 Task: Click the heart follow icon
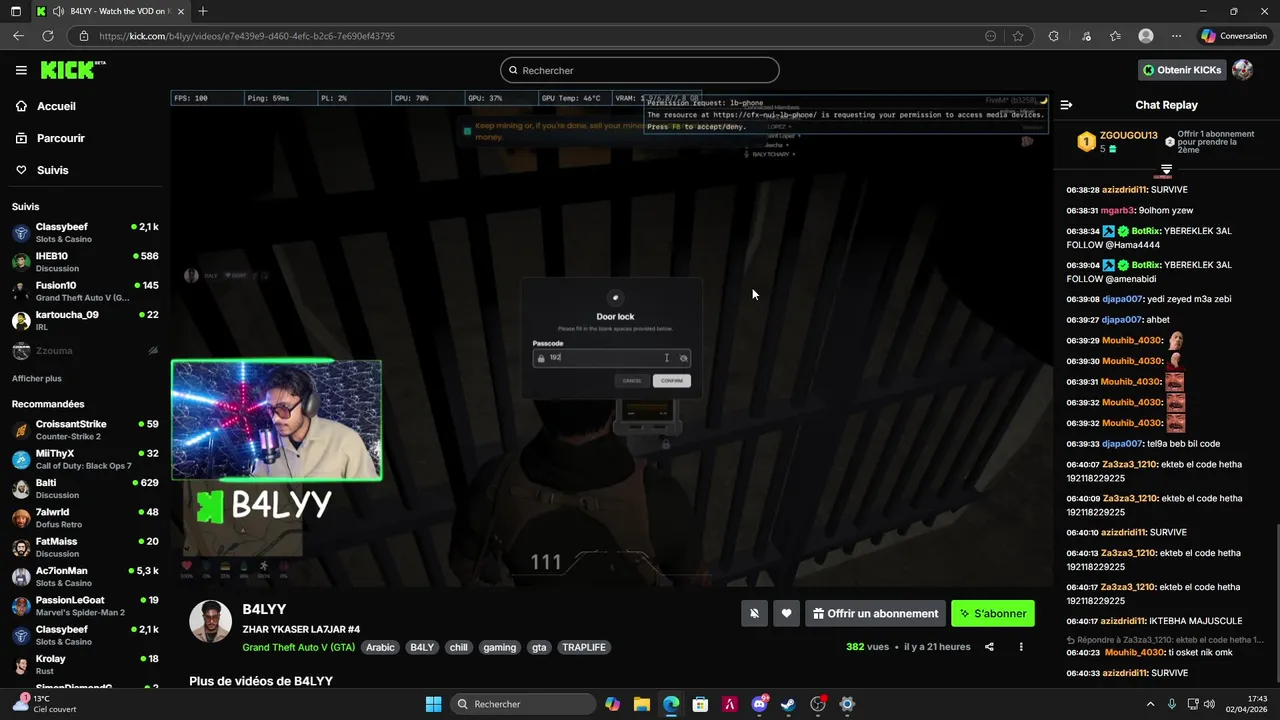click(787, 613)
